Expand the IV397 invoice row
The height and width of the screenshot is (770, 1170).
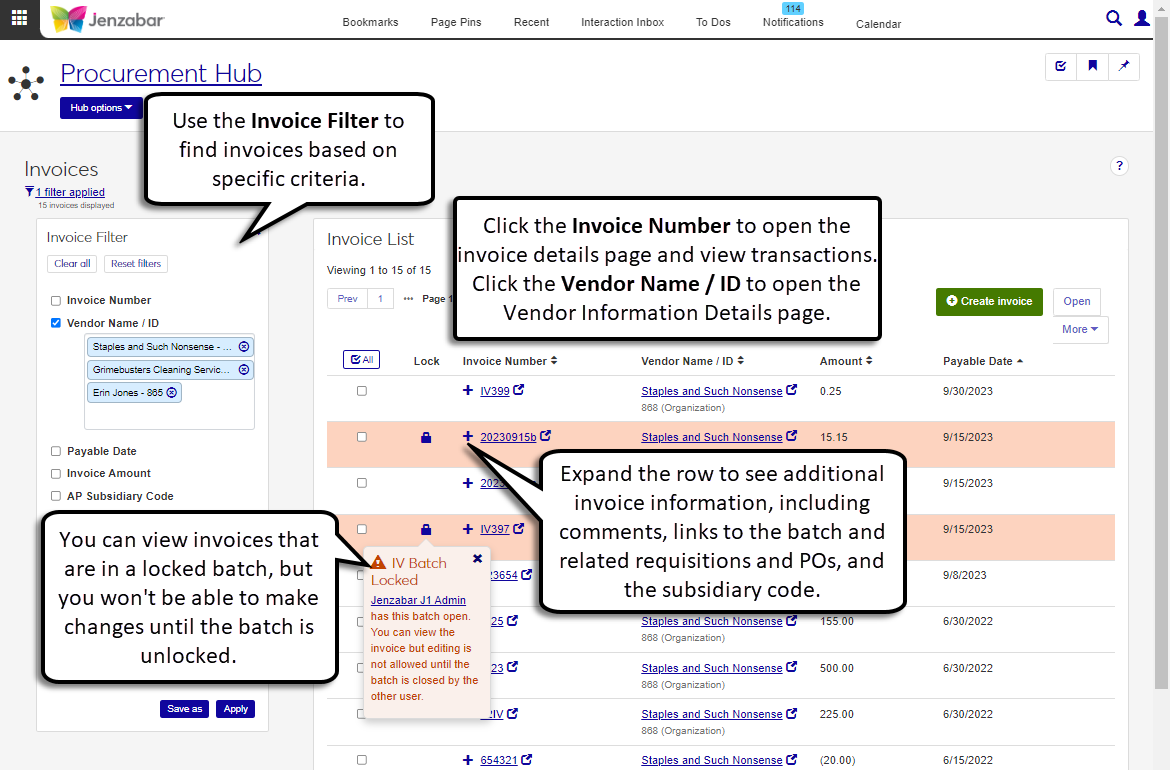468,529
